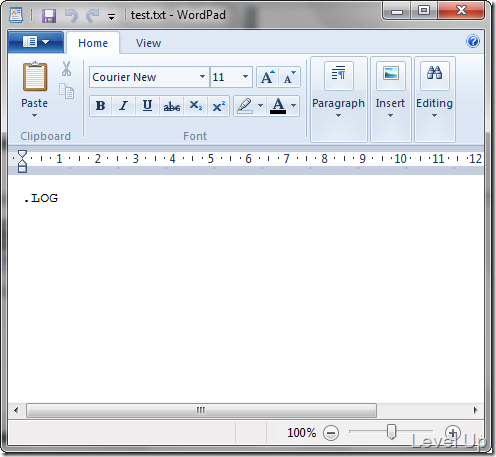Open the text color dropdown arrow
This screenshot has width=496, height=457.
click(x=293, y=106)
